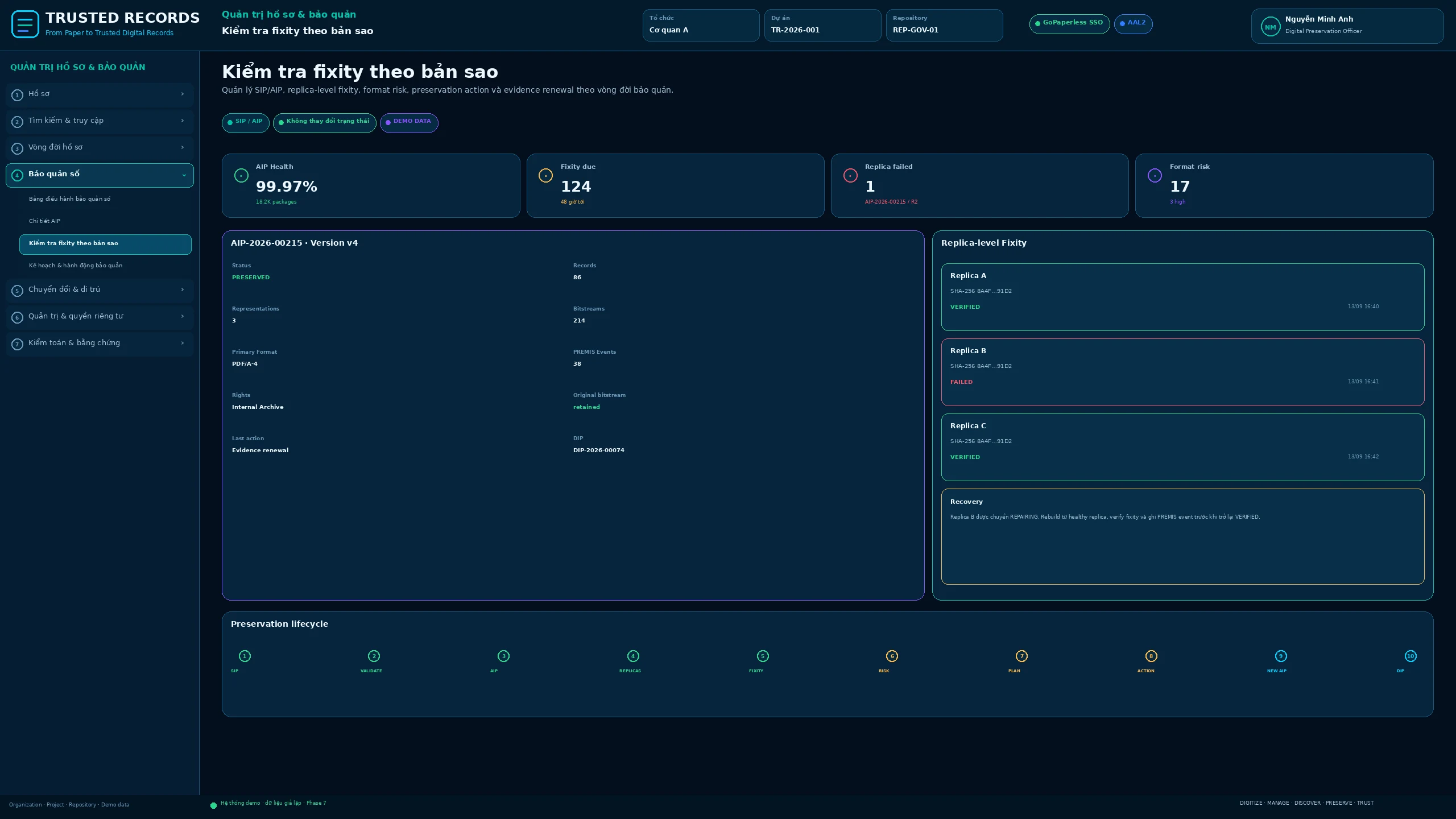Open Bảng điều hành bảo quản số

coord(105,199)
